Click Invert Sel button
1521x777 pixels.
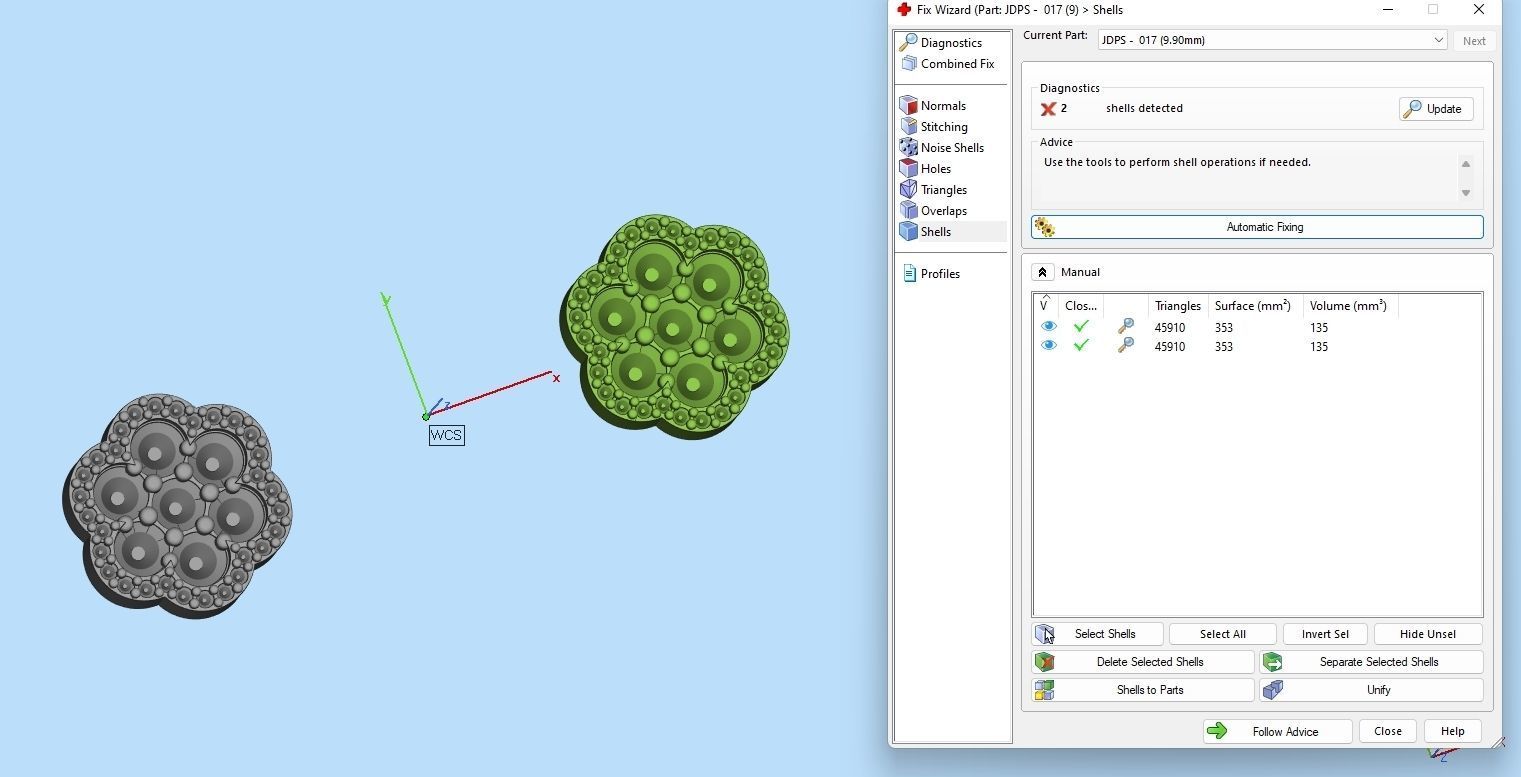(x=1325, y=634)
